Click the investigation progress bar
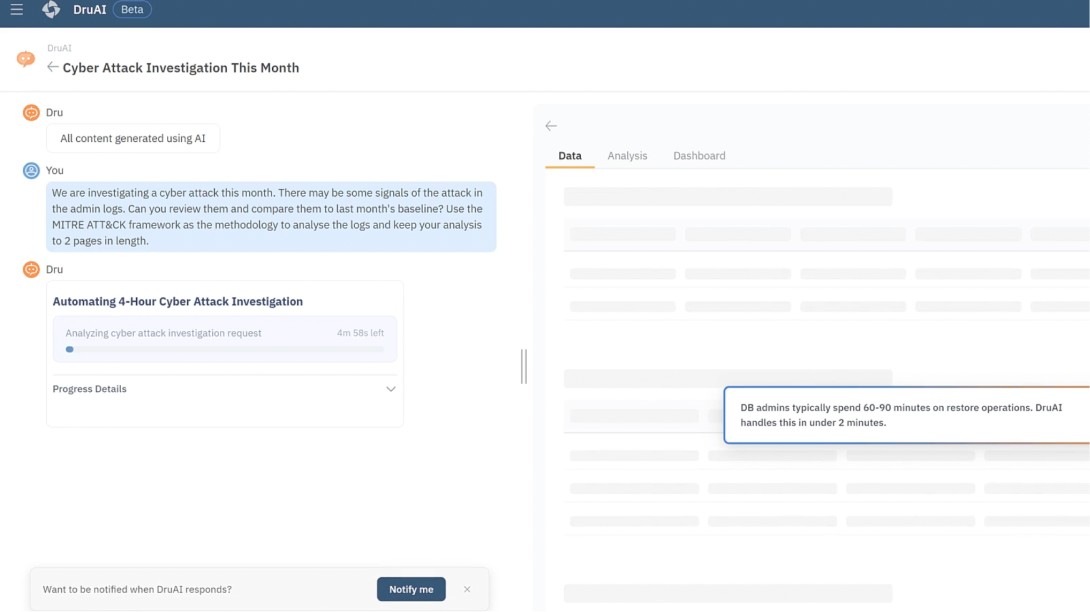 pos(225,350)
